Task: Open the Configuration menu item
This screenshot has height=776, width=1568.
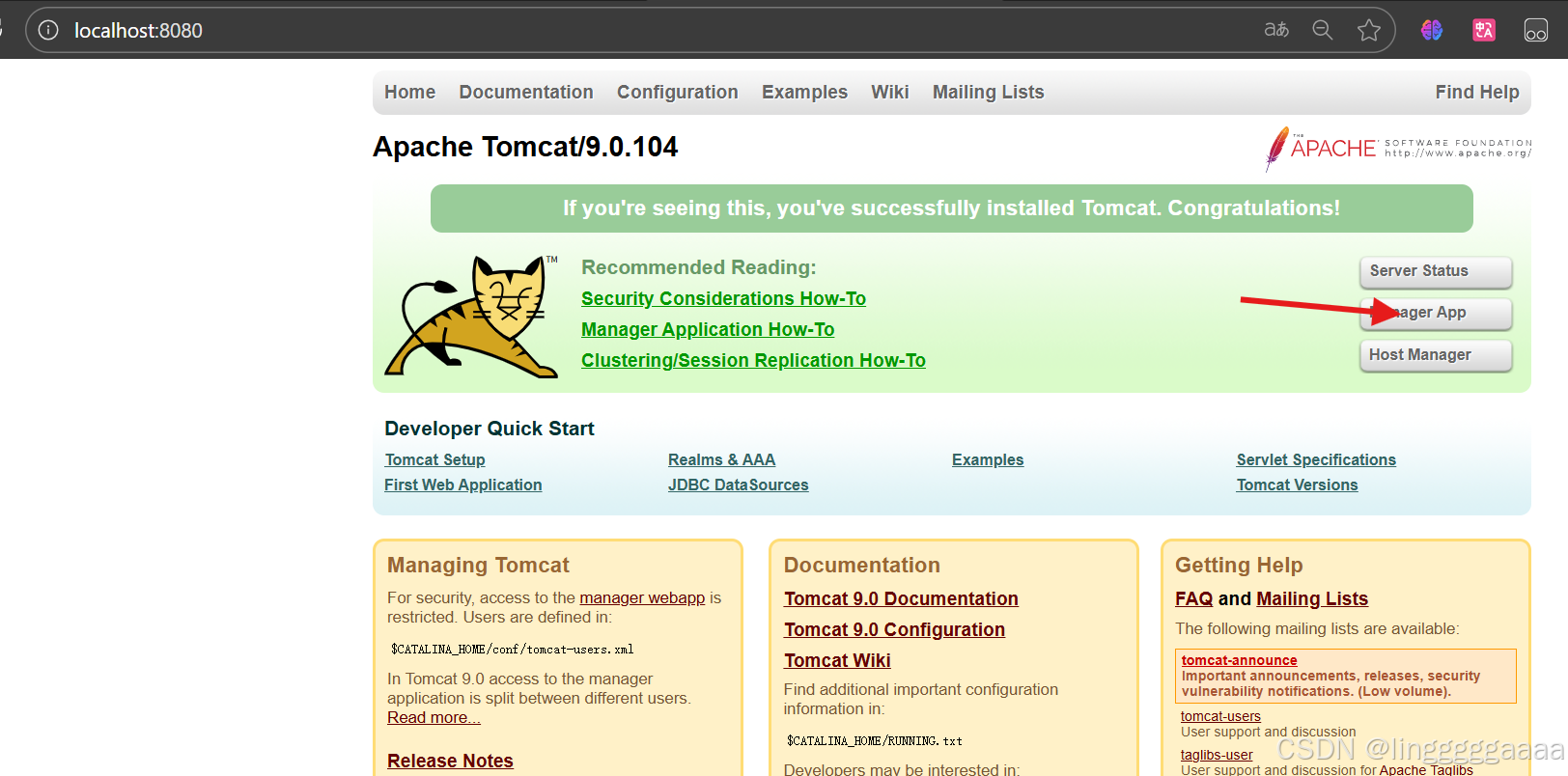Action: click(678, 92)
